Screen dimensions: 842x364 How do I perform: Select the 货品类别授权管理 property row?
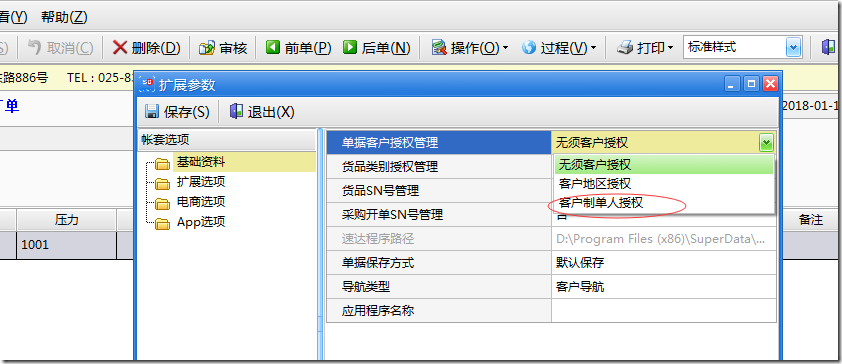[x=439, y=167]
